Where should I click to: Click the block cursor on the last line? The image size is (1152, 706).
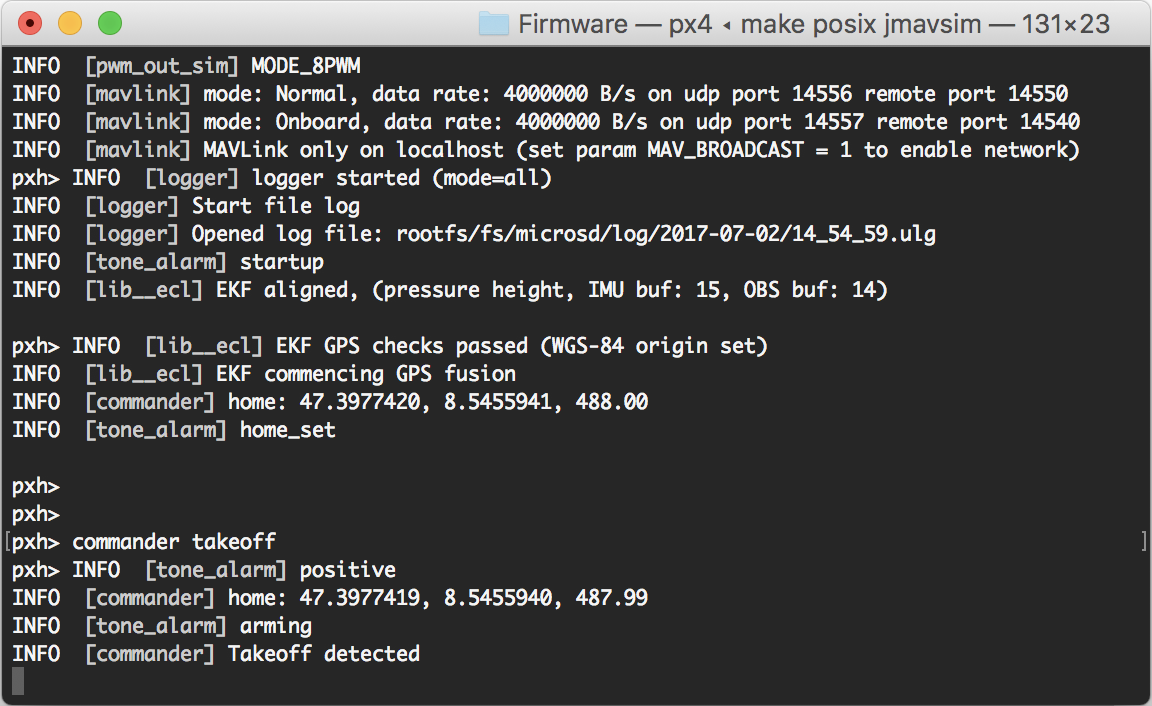[x=17, y=681]
